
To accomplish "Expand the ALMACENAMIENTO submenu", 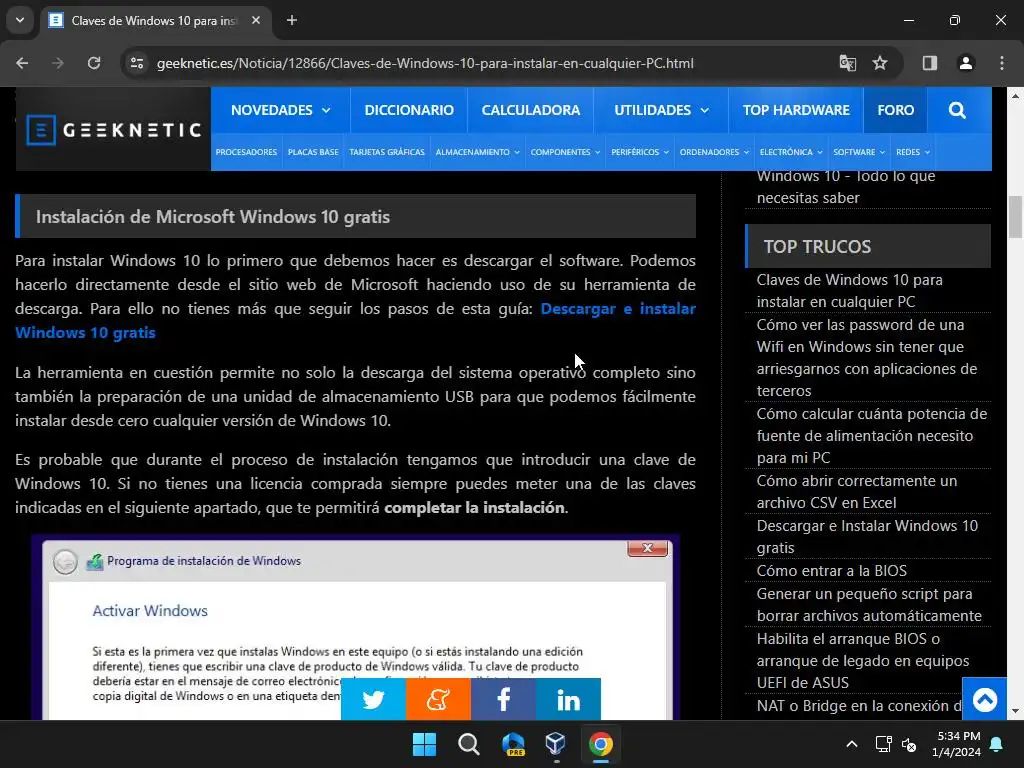I will [477, 152].
